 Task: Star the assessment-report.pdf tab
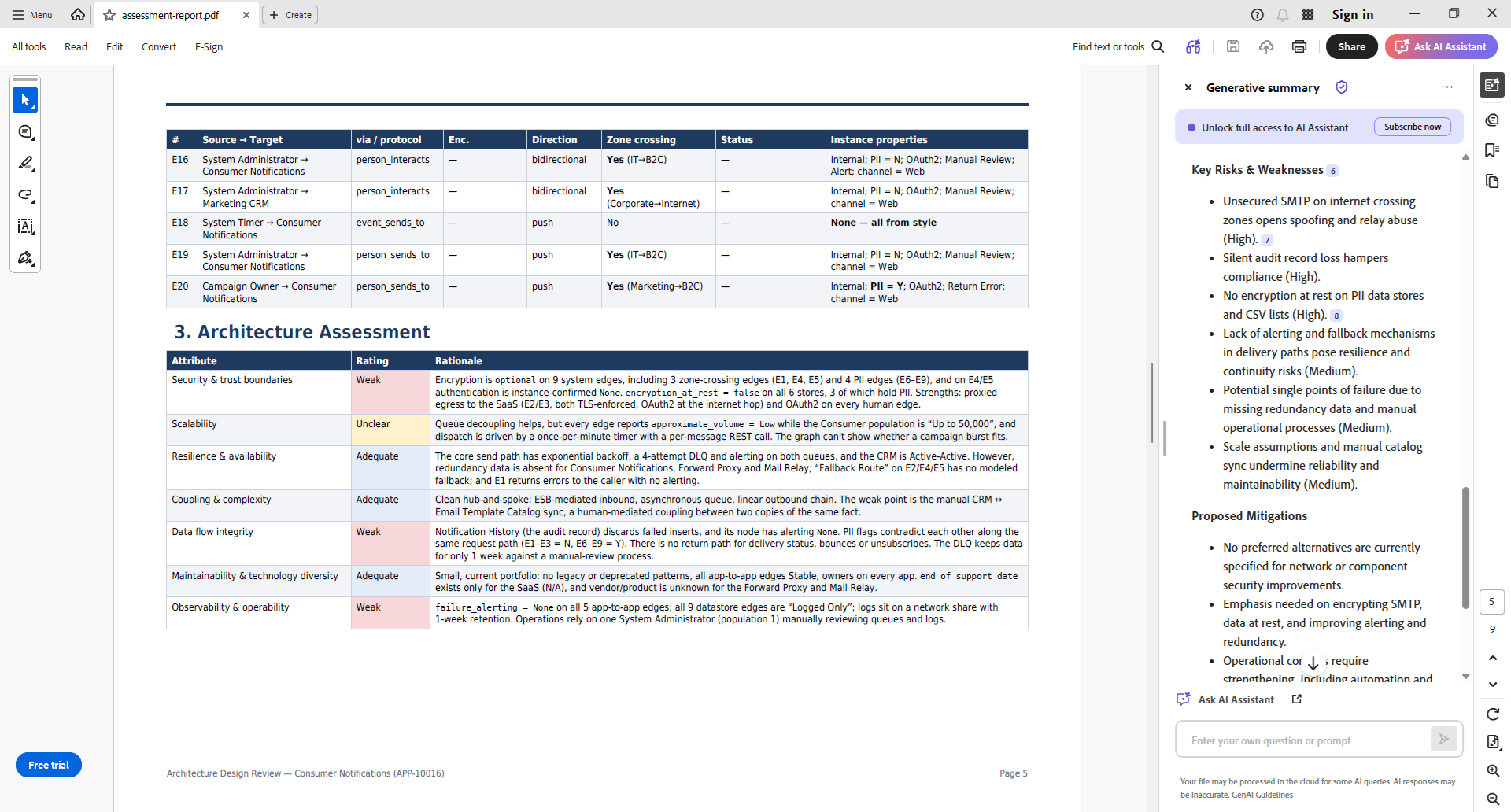109,15
